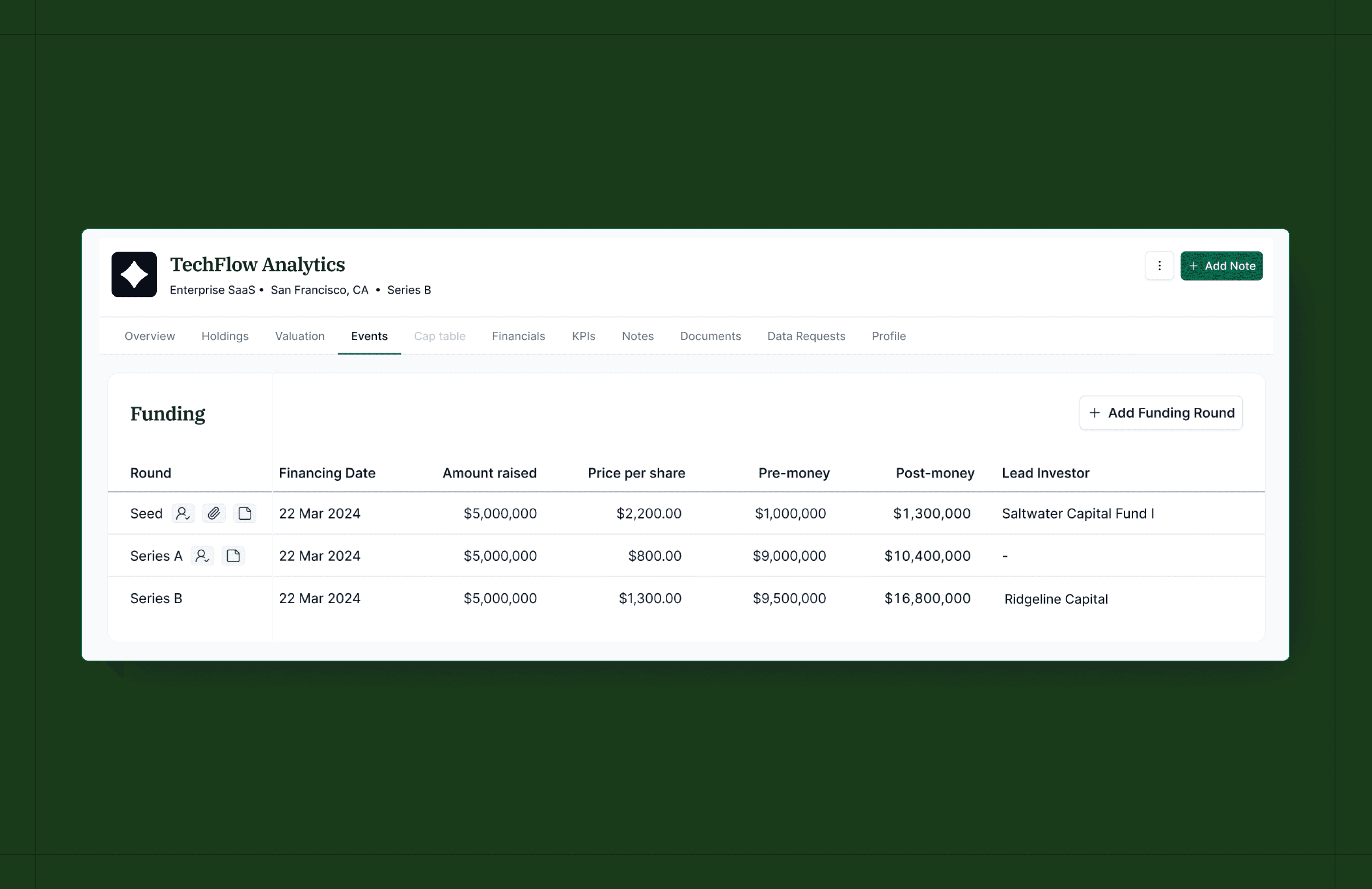Click the Series A investor user icon
The image size is (1372, 889).
coord(202,556)
